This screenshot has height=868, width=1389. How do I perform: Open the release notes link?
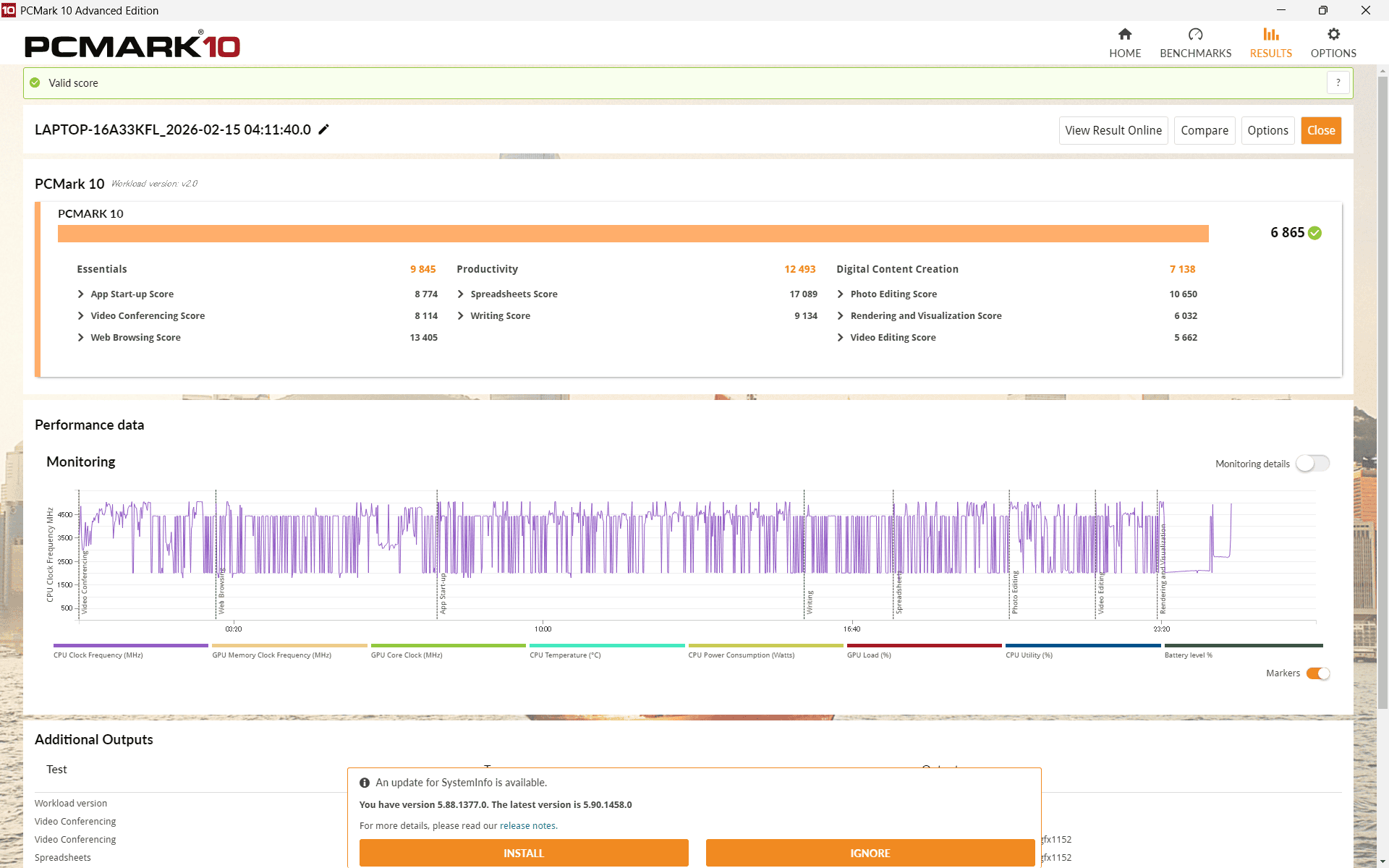[527, 826]
